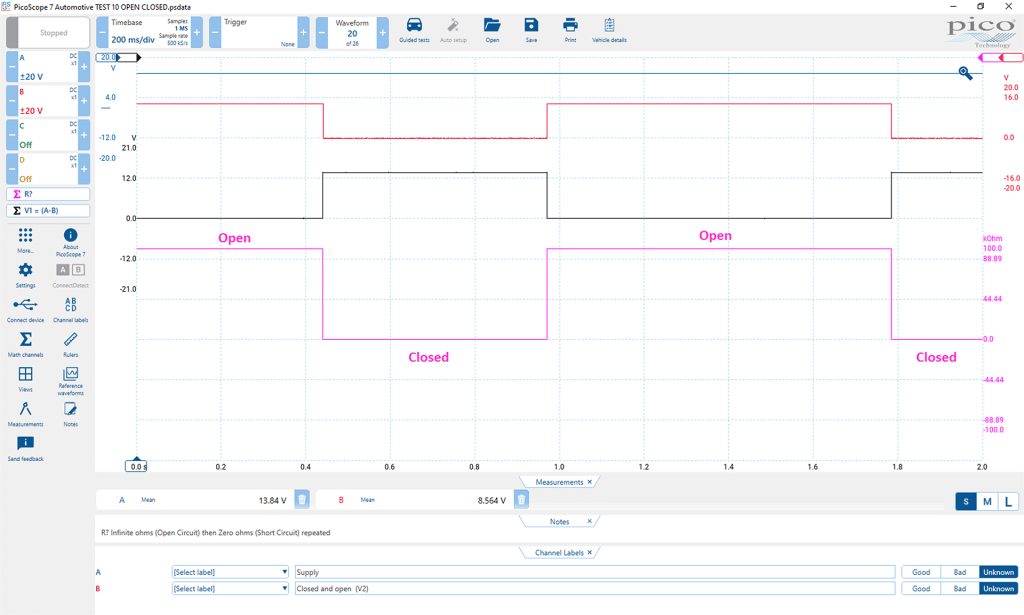Open the Timebase 200 ms/div settings

click(150, 33)
